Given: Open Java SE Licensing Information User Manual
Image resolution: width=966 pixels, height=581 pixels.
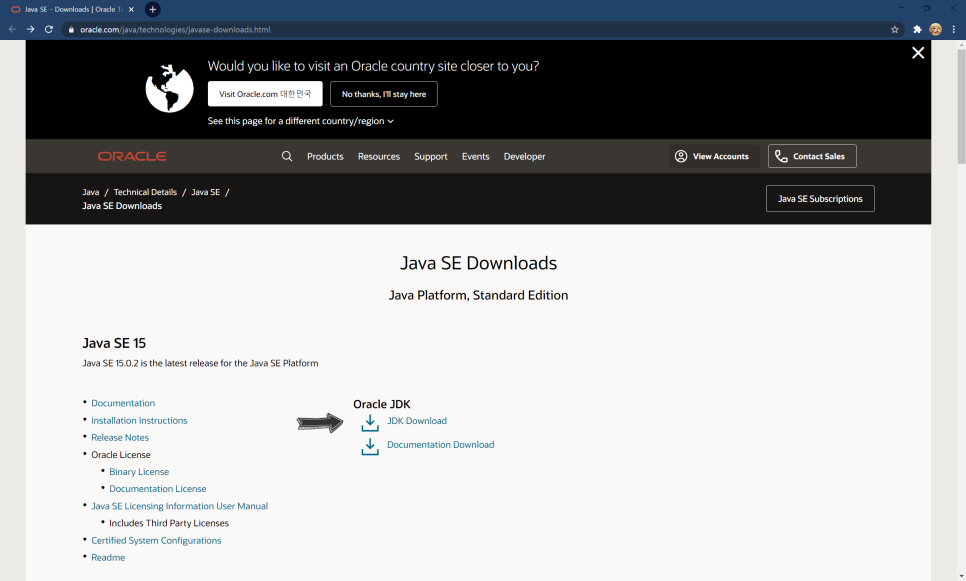Looking at the screenshot, I should pos(180,506).
